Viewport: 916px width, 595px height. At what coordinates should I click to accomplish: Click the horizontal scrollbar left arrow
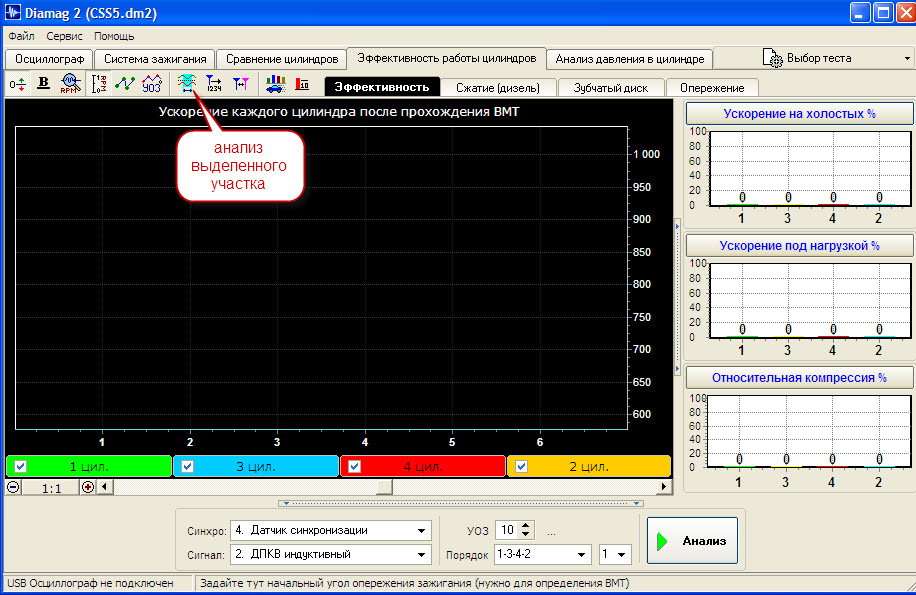105,487
